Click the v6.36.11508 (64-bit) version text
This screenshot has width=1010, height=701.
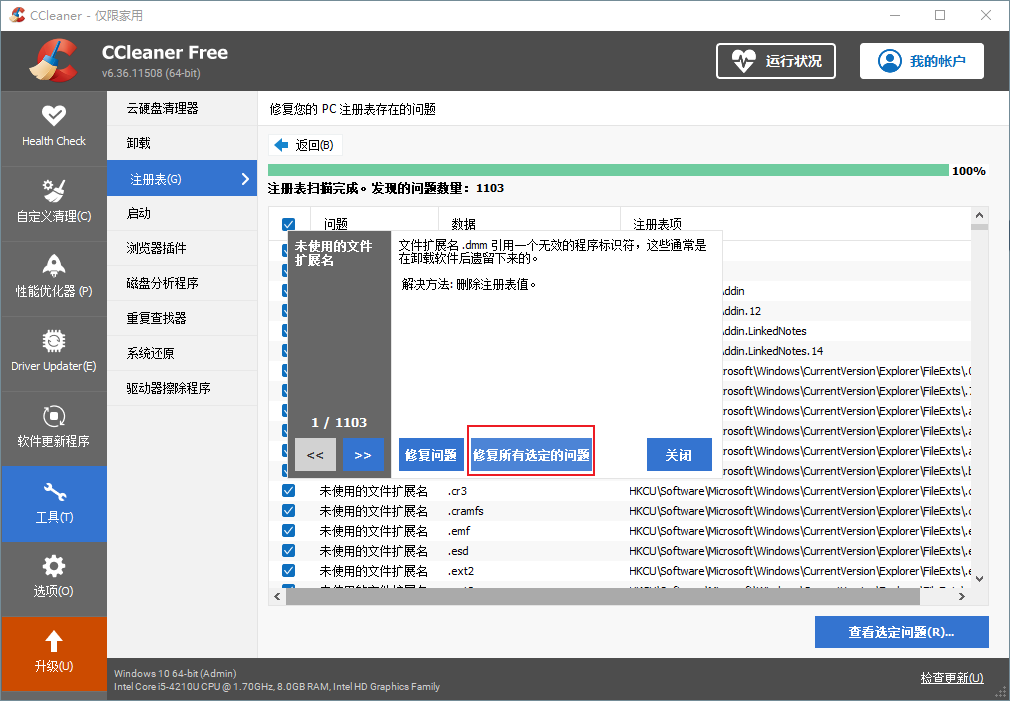[151, 73]
